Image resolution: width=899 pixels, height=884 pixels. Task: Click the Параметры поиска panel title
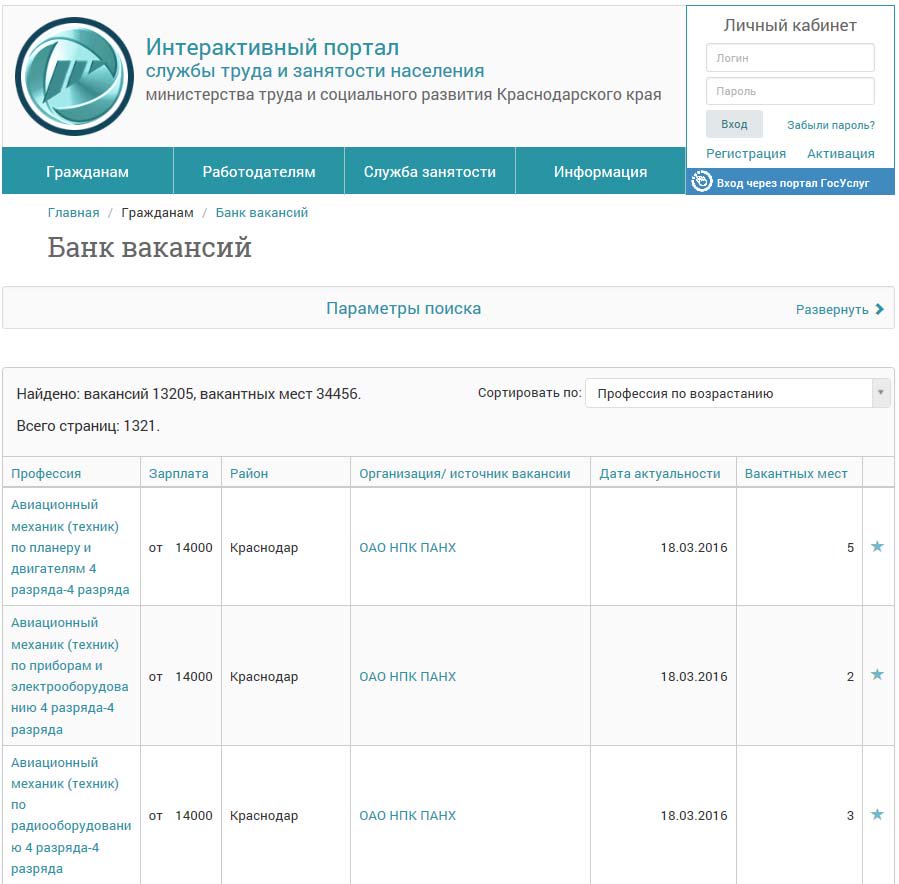point(404,308)
